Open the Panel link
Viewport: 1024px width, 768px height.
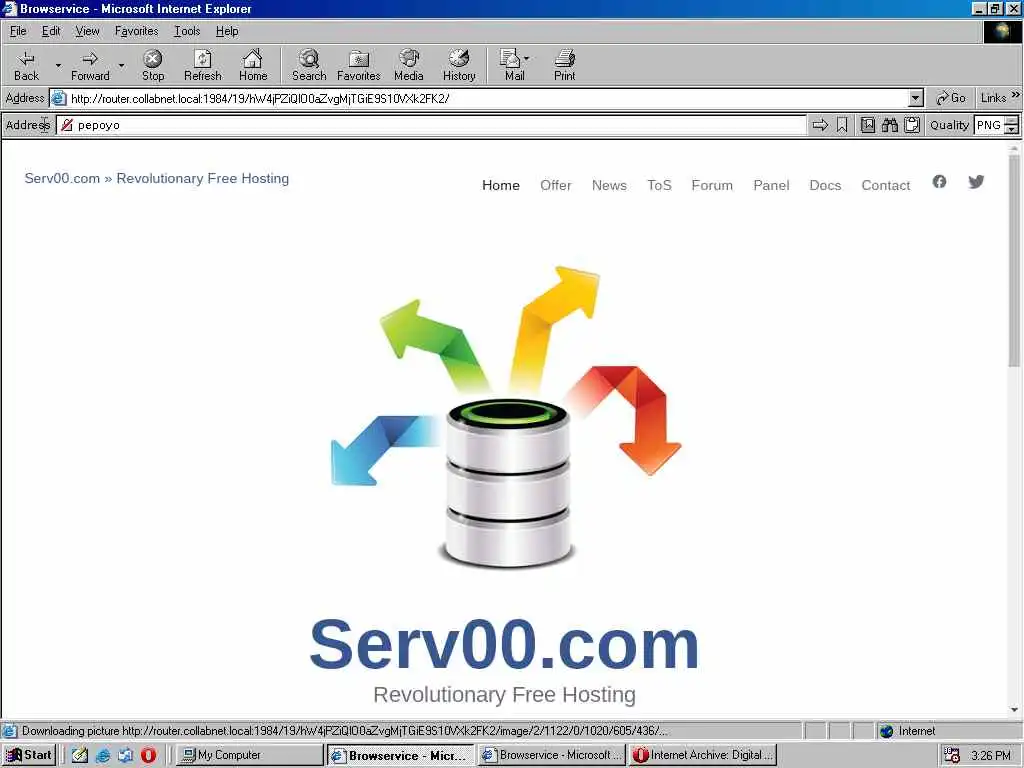(x=771, y=185)
